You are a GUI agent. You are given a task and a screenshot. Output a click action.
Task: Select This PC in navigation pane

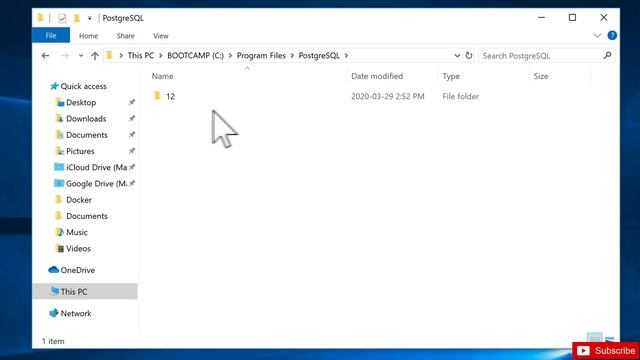point(85,291)
